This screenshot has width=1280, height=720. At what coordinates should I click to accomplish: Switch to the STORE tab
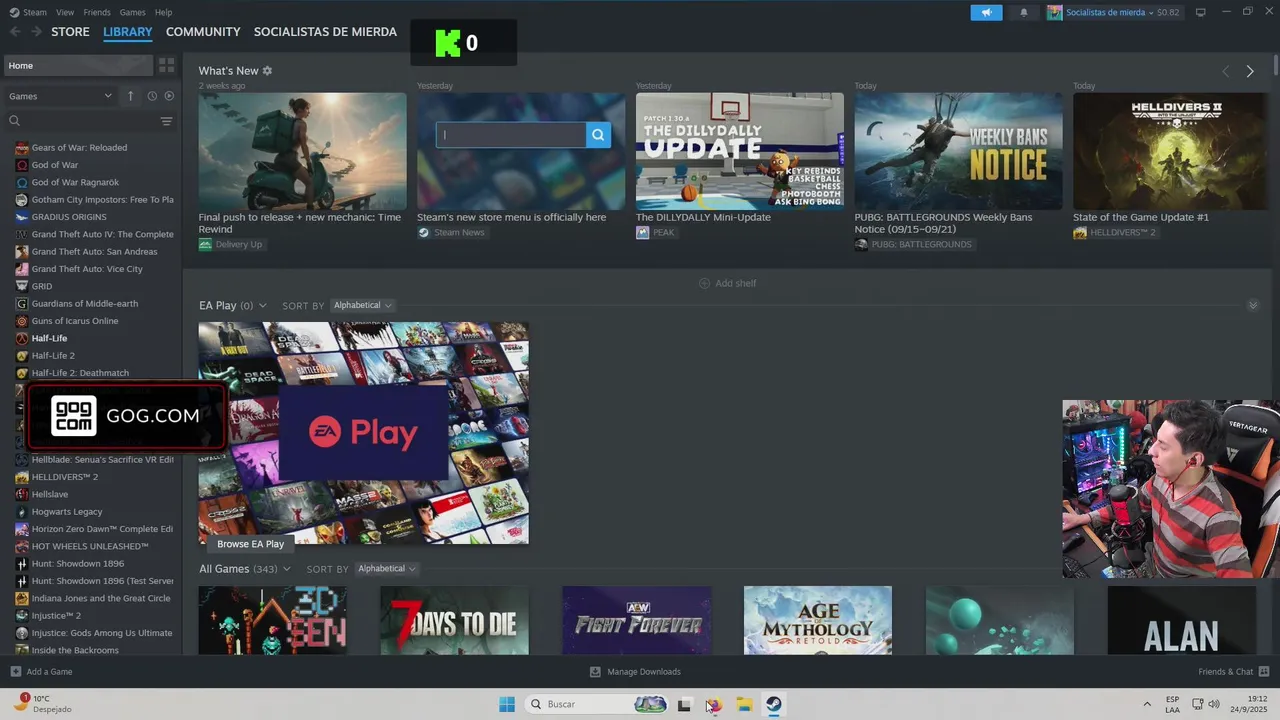point(70,32)
